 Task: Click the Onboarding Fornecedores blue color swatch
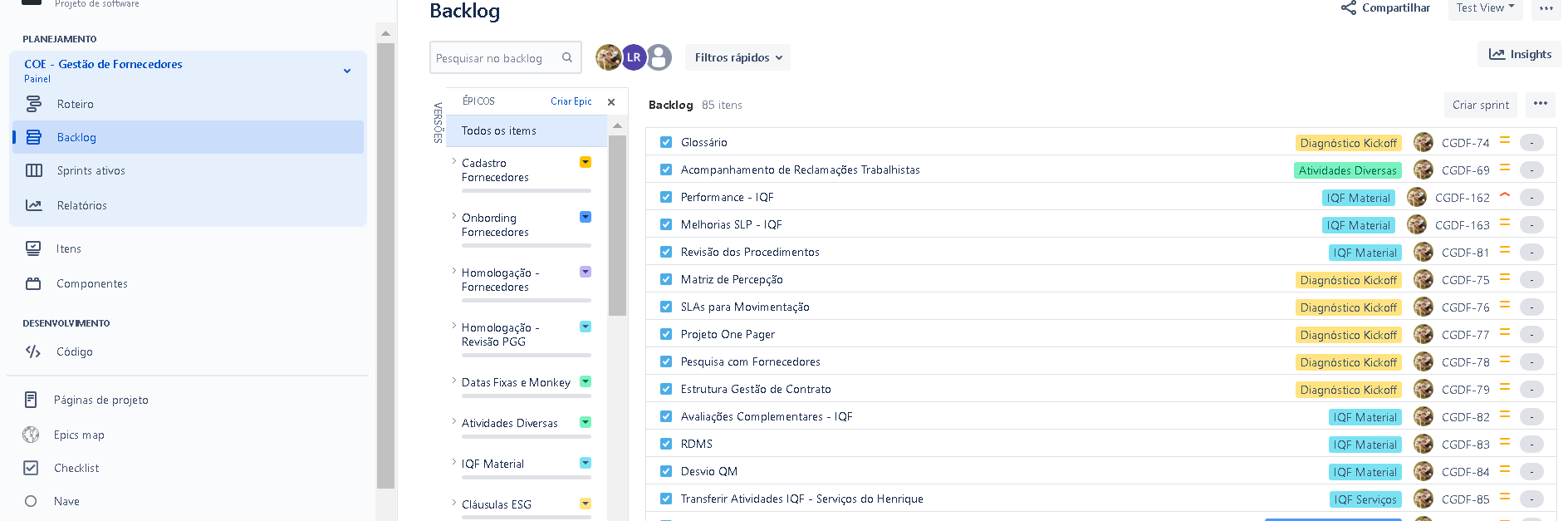(586, 217)
